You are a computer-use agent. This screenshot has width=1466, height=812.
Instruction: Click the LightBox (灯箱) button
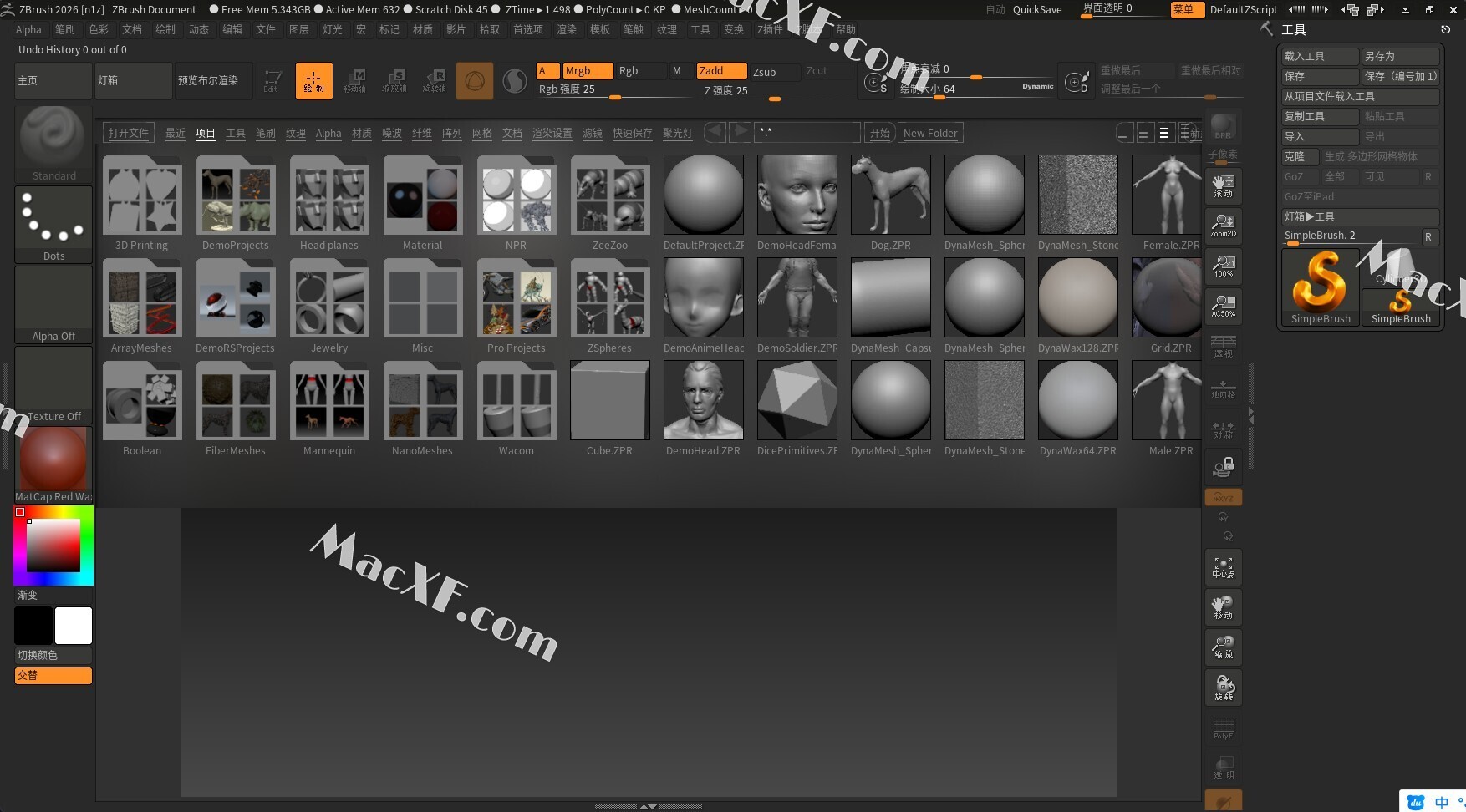132,81
